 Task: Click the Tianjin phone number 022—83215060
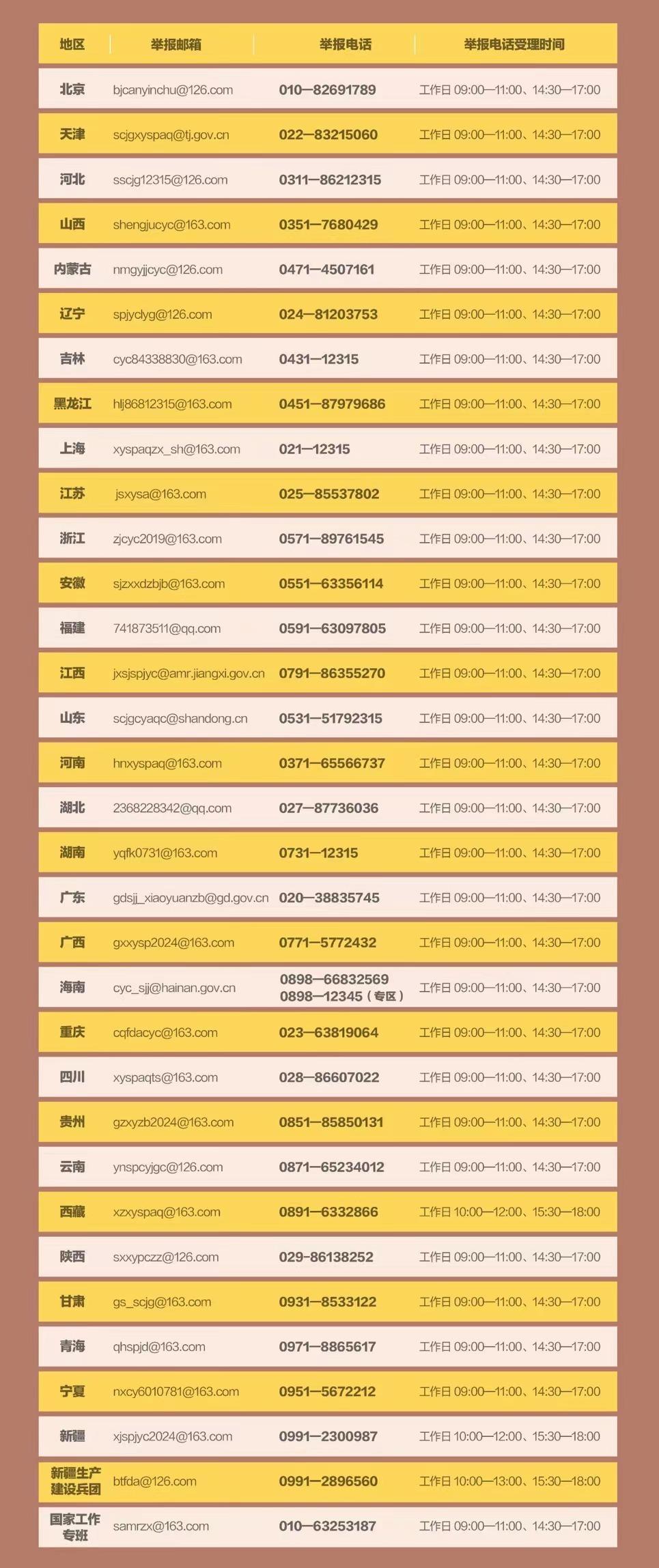tap(328, 134)
